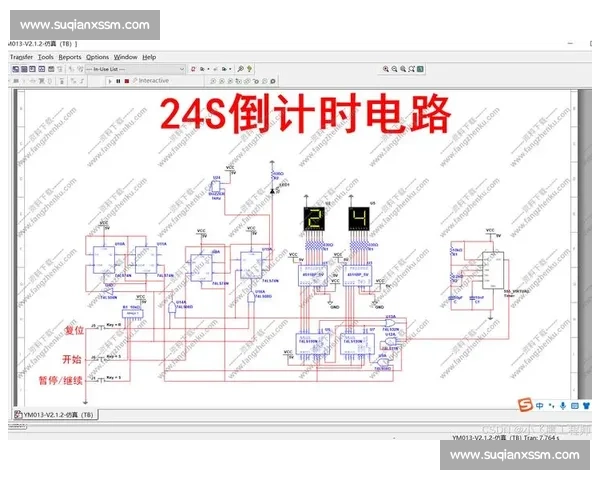Viewport: 600px width, 480px height.
Task: Open the Window menu
Action: 125,57
